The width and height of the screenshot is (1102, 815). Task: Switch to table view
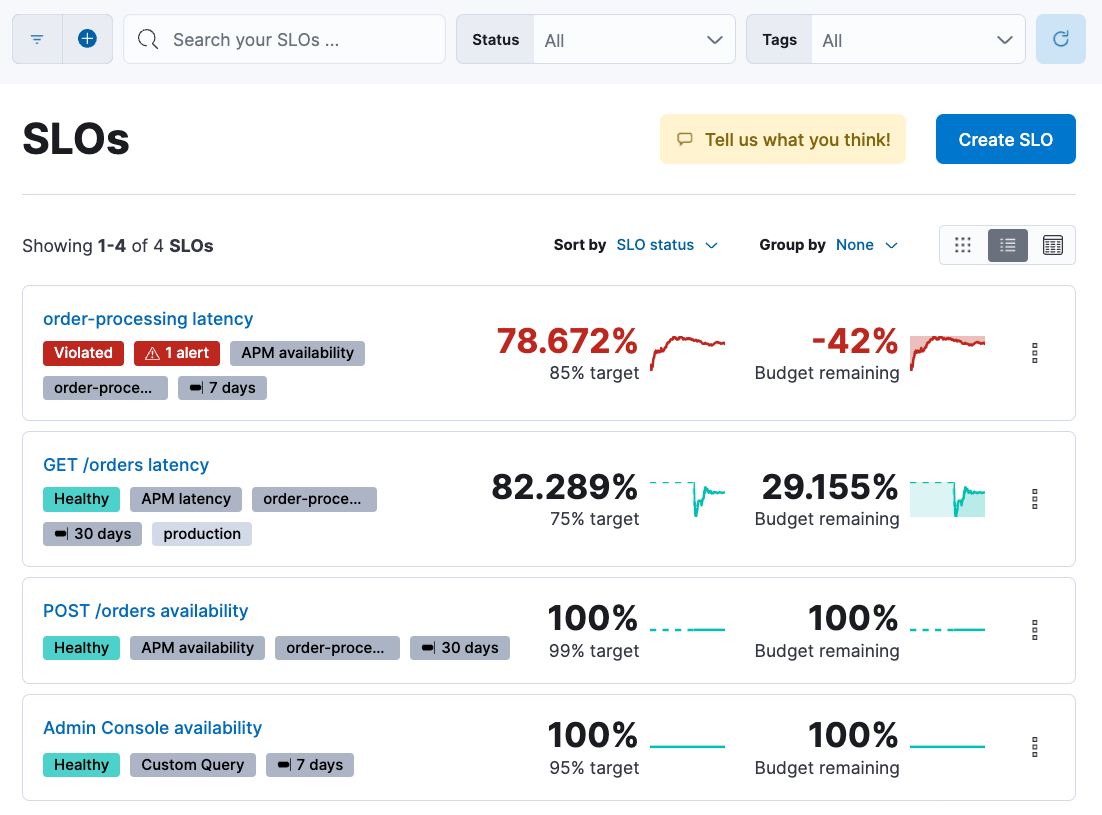click(1052, 245)
